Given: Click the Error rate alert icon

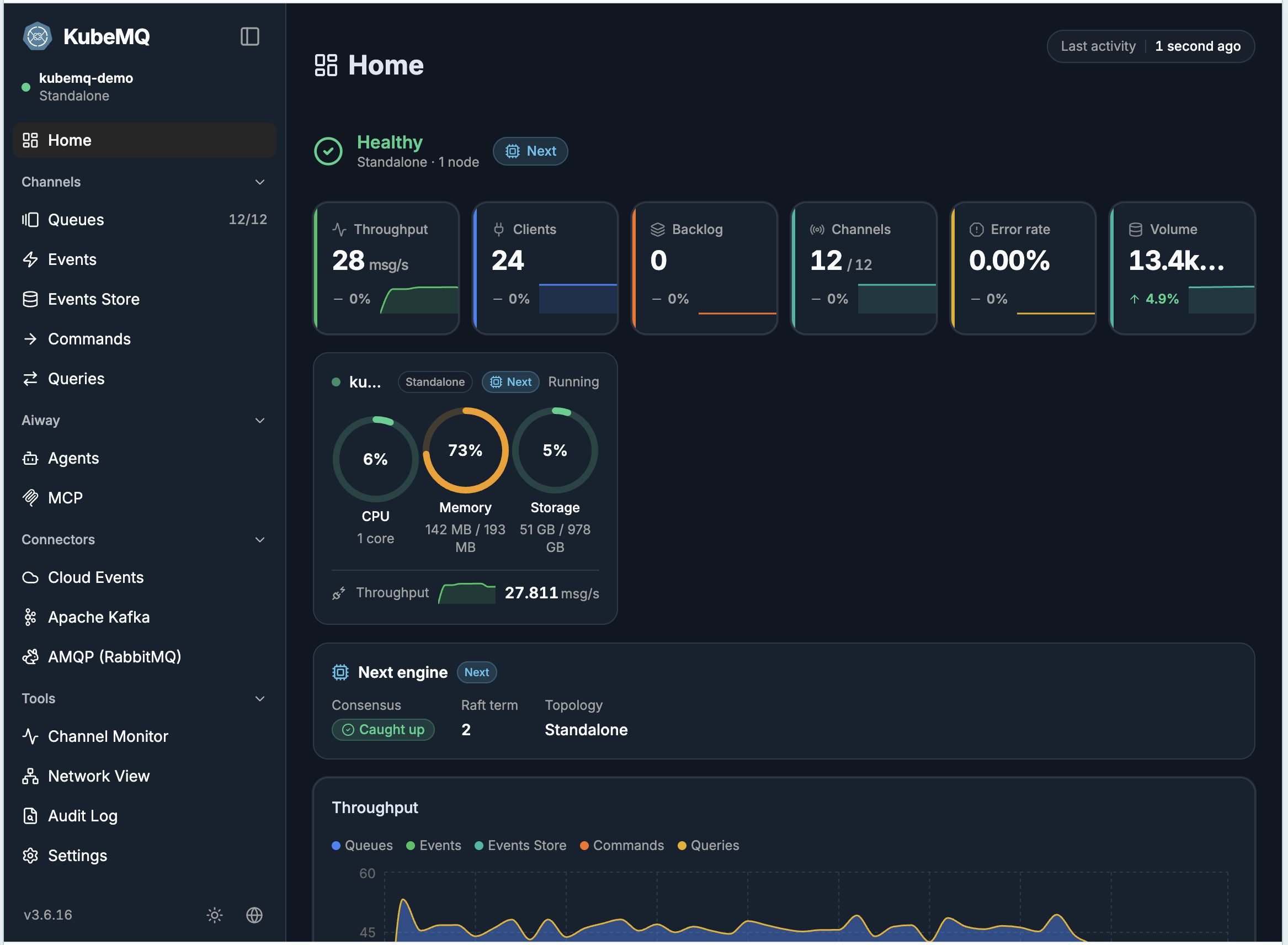Looking at the screenshot, I should (x=976, y=230).
